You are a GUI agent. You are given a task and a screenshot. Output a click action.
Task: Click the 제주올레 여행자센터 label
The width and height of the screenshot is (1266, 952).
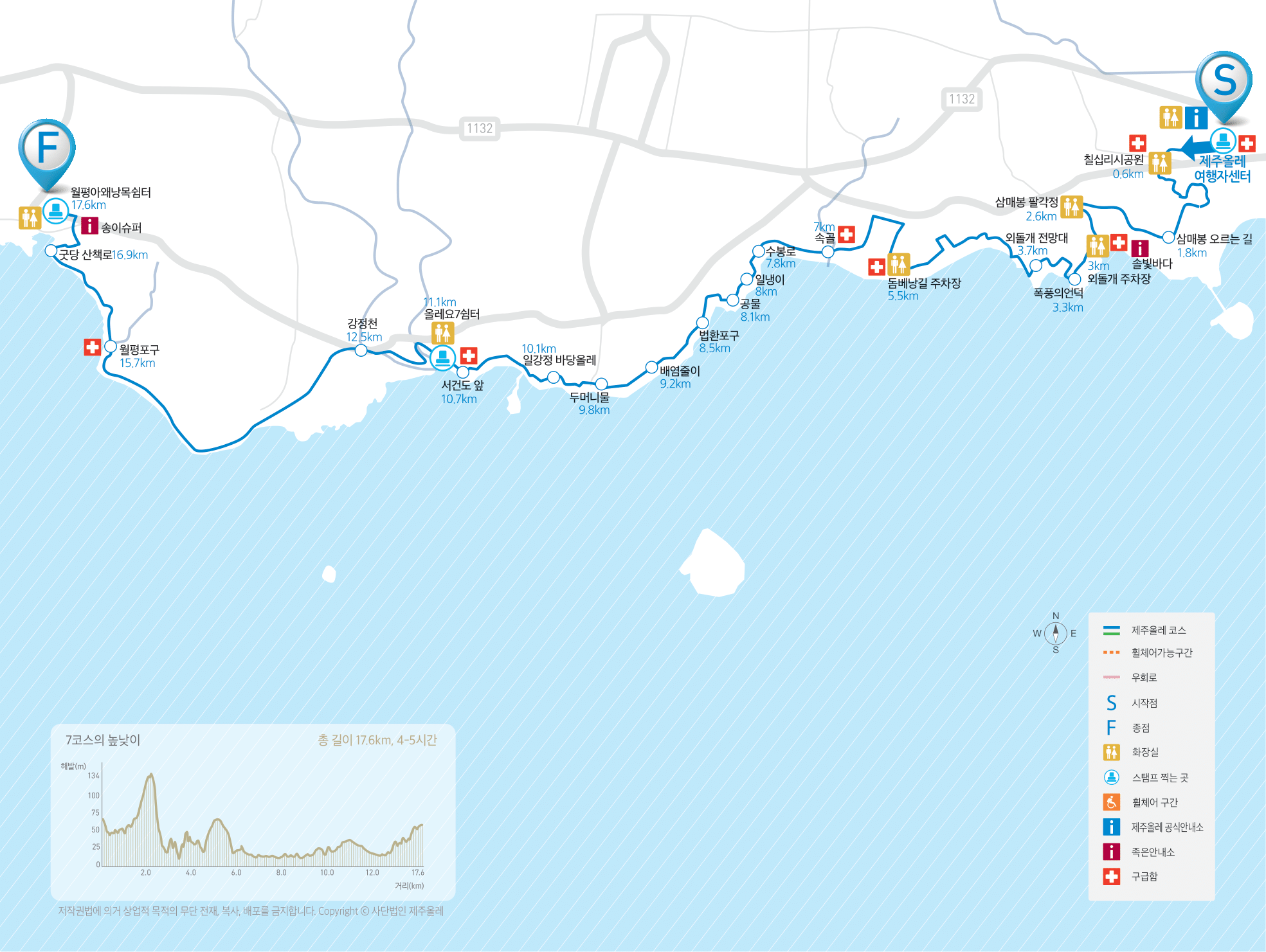[x=1222, y=168]
